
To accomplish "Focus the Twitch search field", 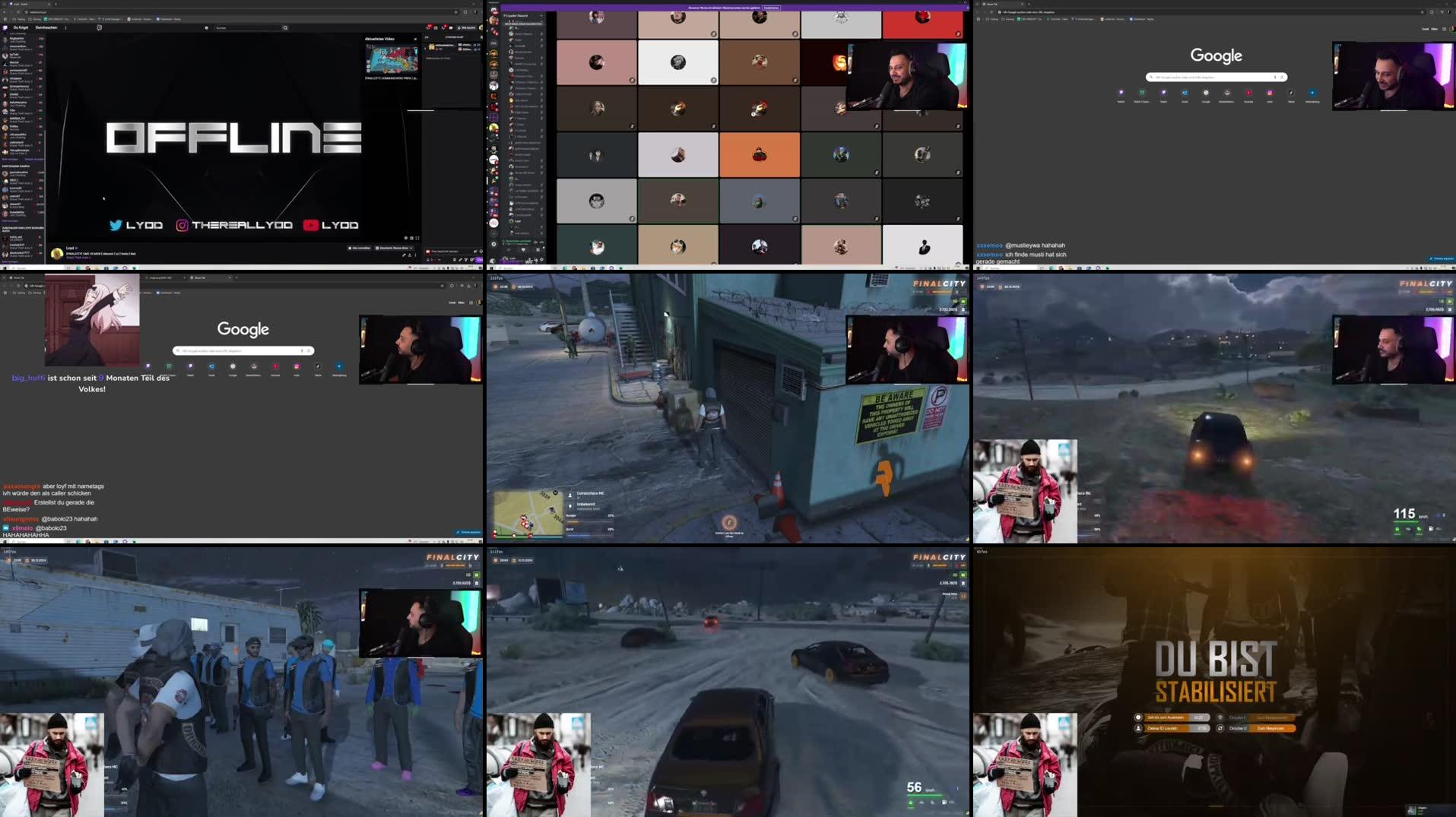I will coord(247,28).
